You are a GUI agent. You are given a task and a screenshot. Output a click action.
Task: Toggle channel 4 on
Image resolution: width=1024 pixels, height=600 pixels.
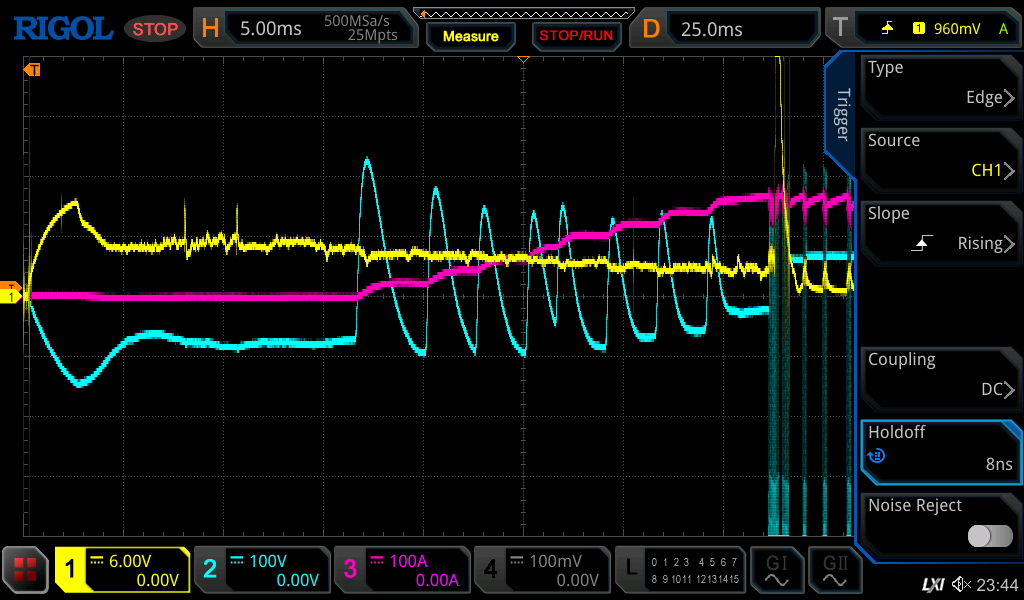[x=540, y=570]
